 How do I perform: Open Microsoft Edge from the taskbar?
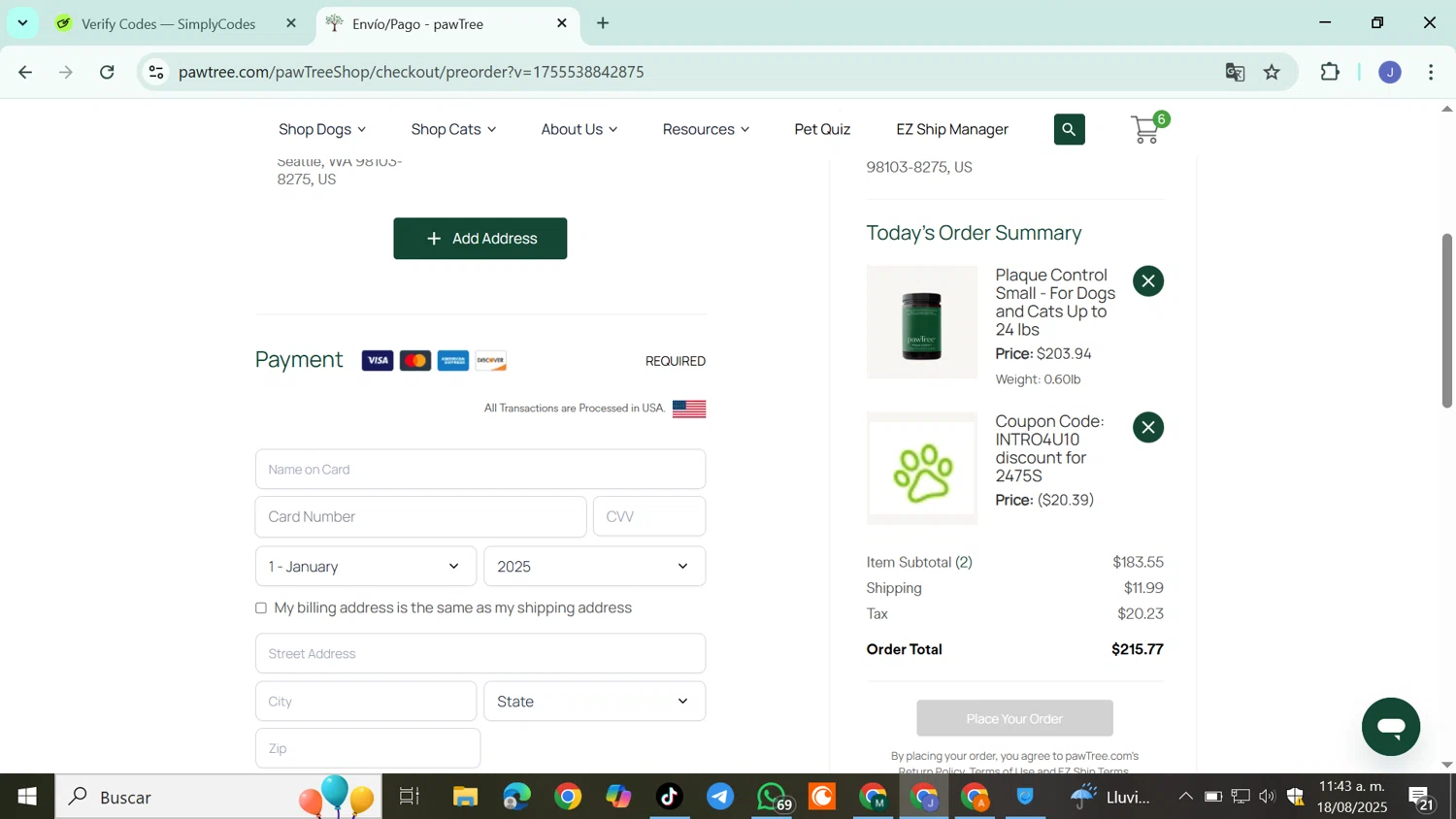click(x=516, y=797)
